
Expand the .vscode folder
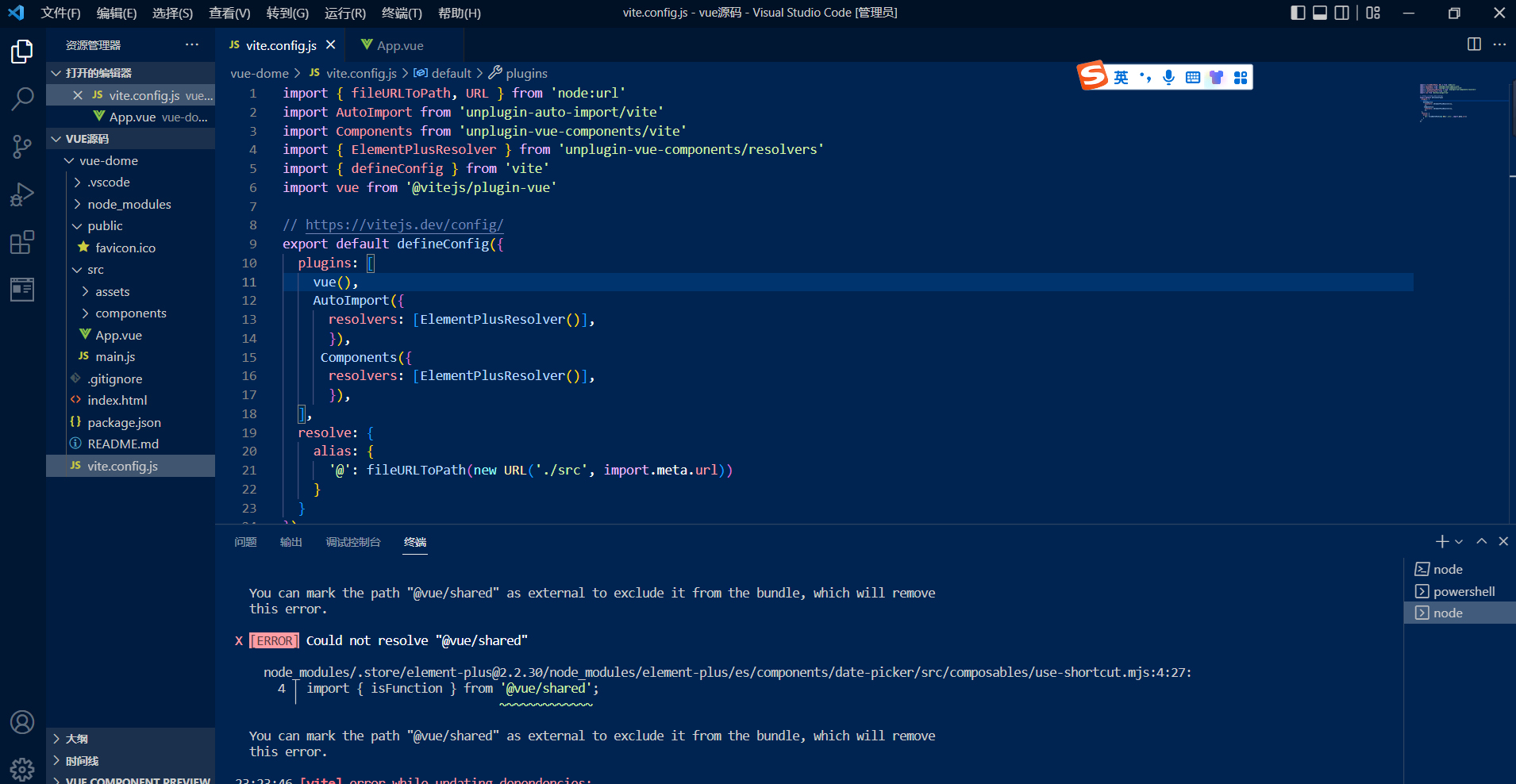pyautogui.click(x=130, y=182)
